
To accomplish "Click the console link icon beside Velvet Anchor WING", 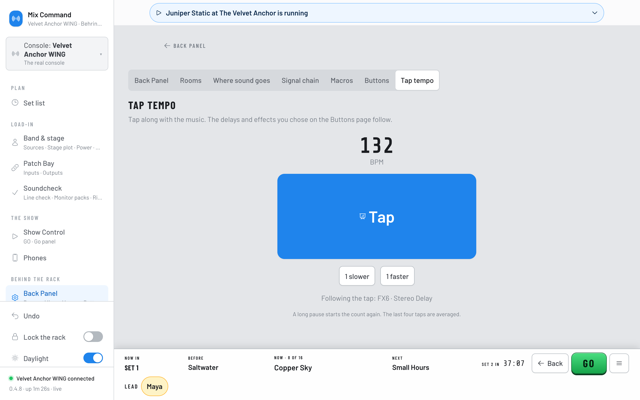I will coord(16,54).
